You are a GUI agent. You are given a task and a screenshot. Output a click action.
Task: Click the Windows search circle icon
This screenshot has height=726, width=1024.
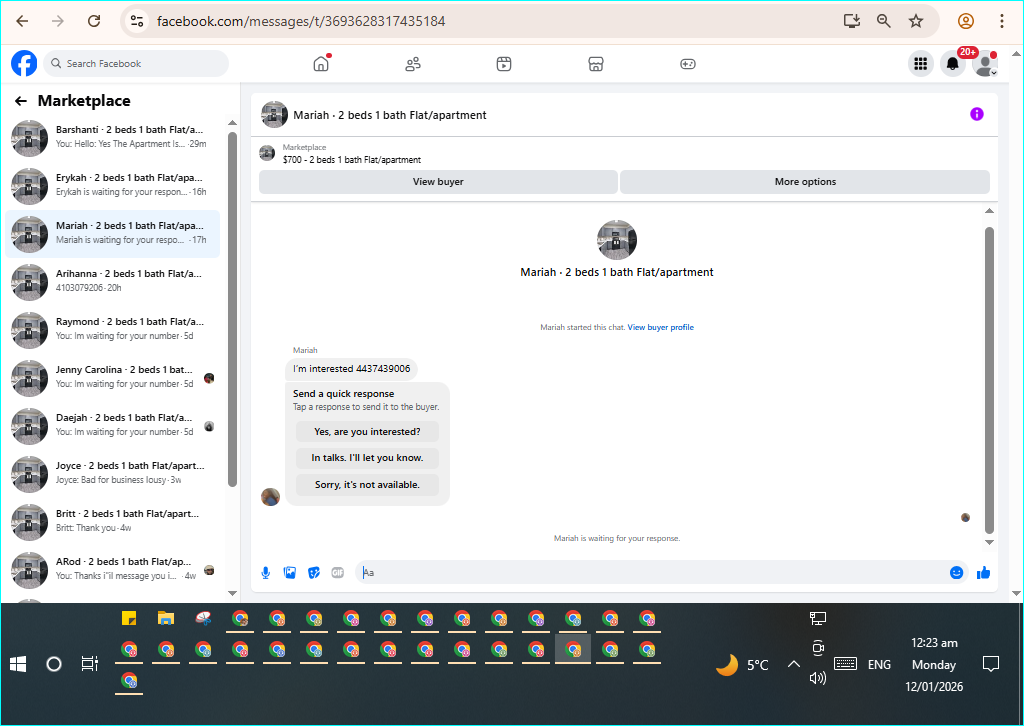tap(54, 665)
